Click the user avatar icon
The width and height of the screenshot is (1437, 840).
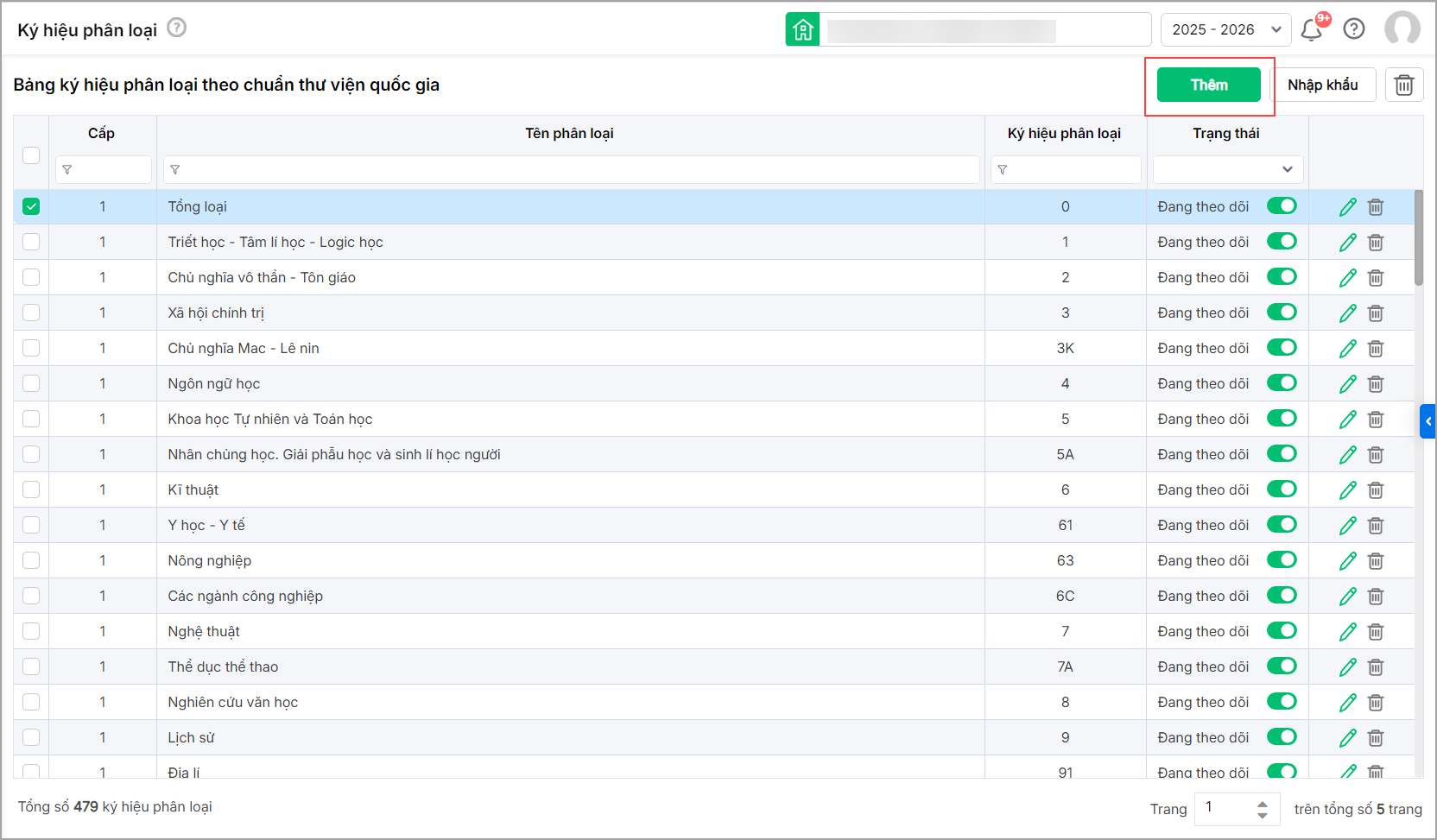pos(1402,28)
